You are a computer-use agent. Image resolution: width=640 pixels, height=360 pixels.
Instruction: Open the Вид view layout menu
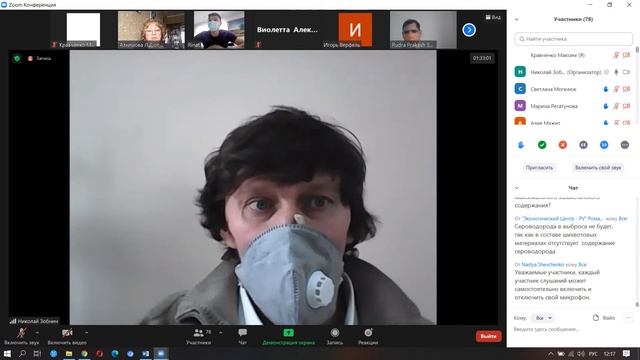493,17
